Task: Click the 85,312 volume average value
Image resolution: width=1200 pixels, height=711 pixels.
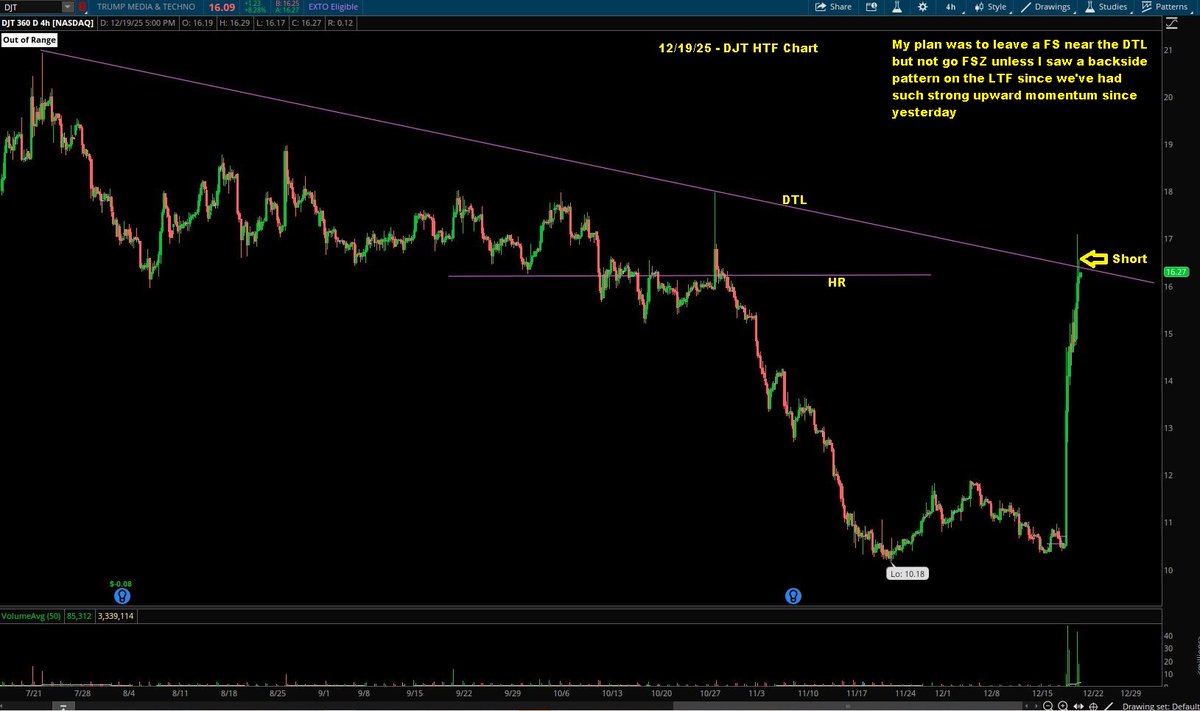Action: tap(78, 617)
